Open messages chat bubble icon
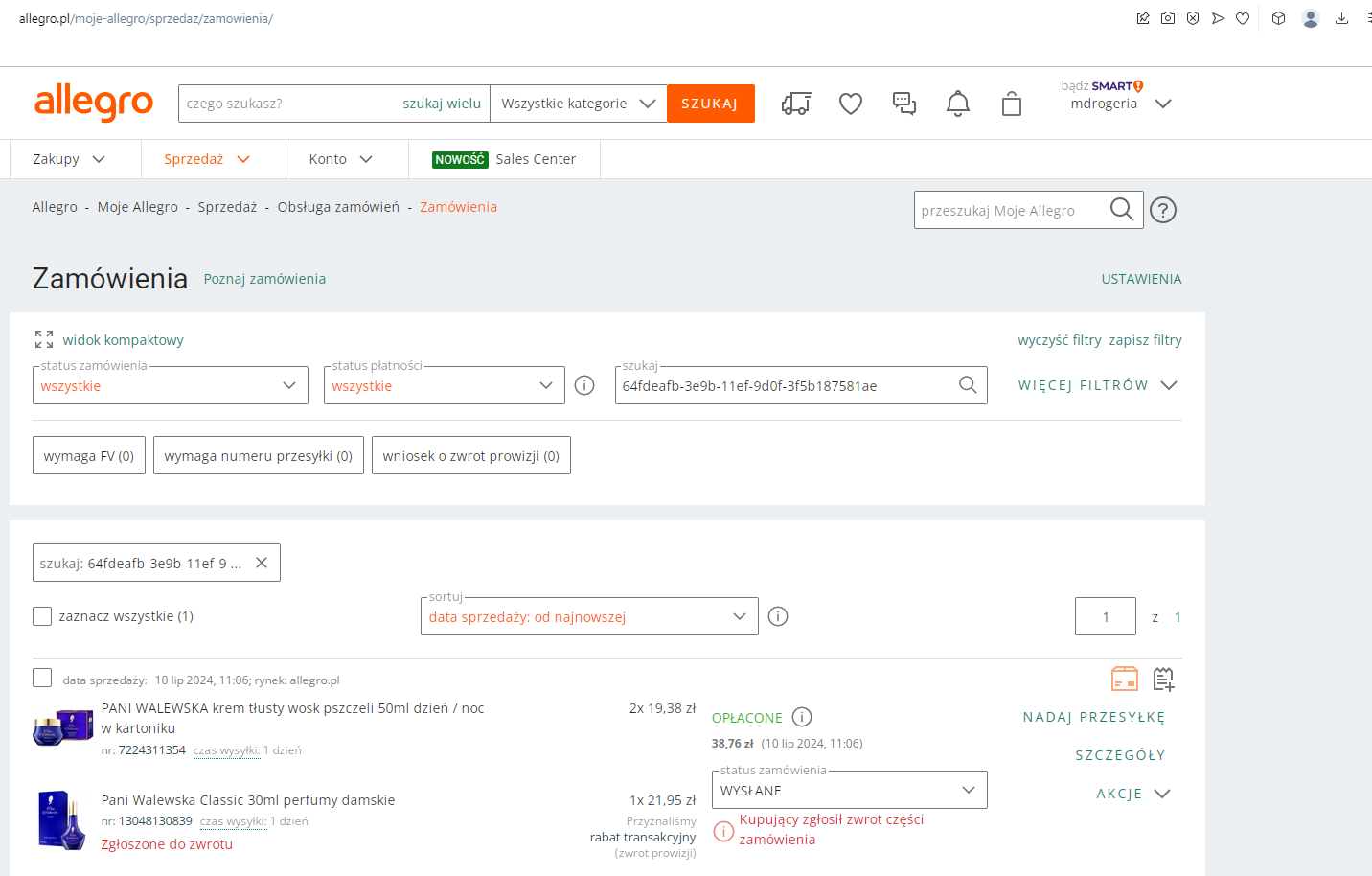The height and width of the screenshot is (876, 1372). (x=904, y=104)
